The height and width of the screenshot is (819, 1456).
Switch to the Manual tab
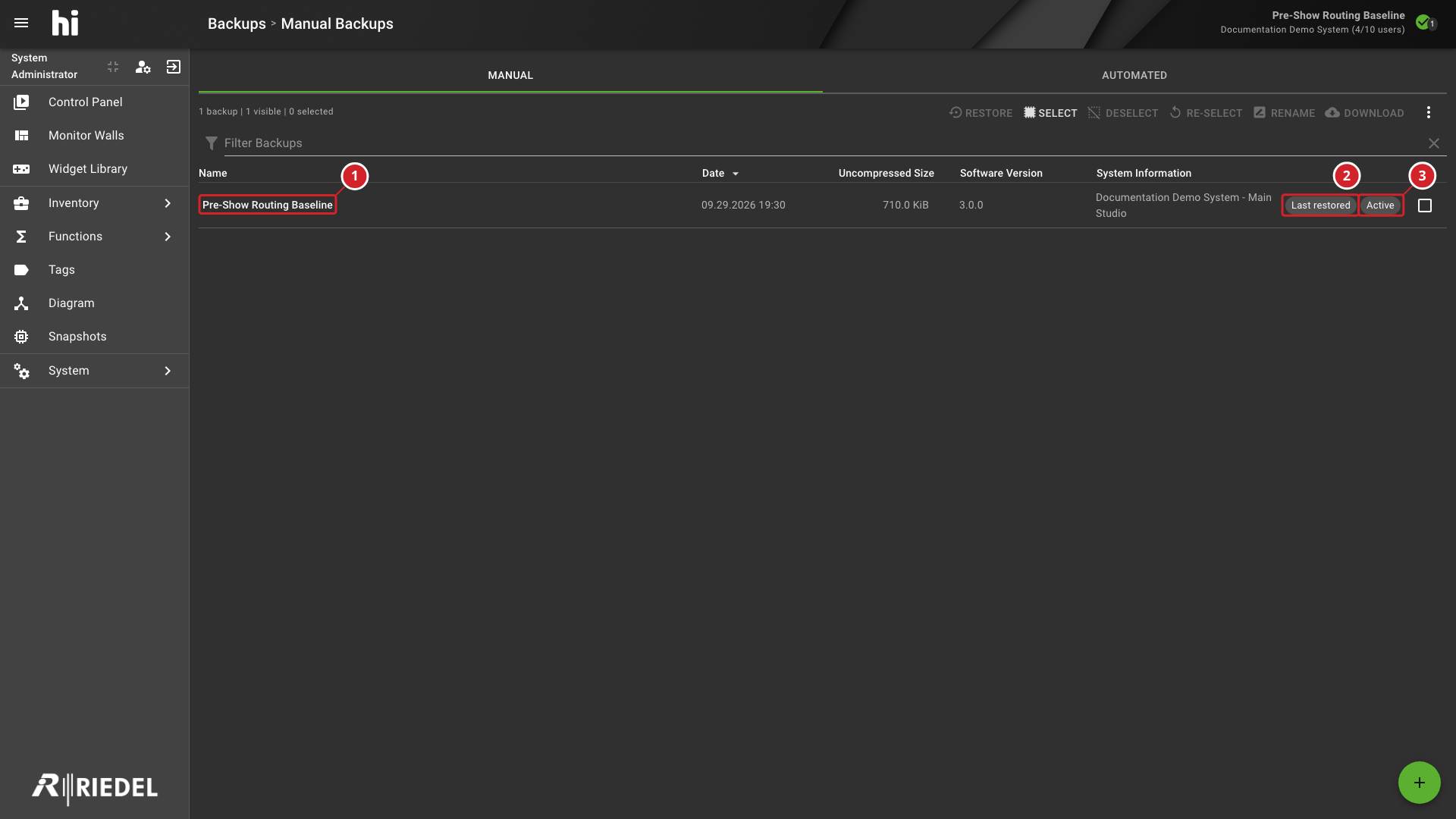[x=510, y=75]
